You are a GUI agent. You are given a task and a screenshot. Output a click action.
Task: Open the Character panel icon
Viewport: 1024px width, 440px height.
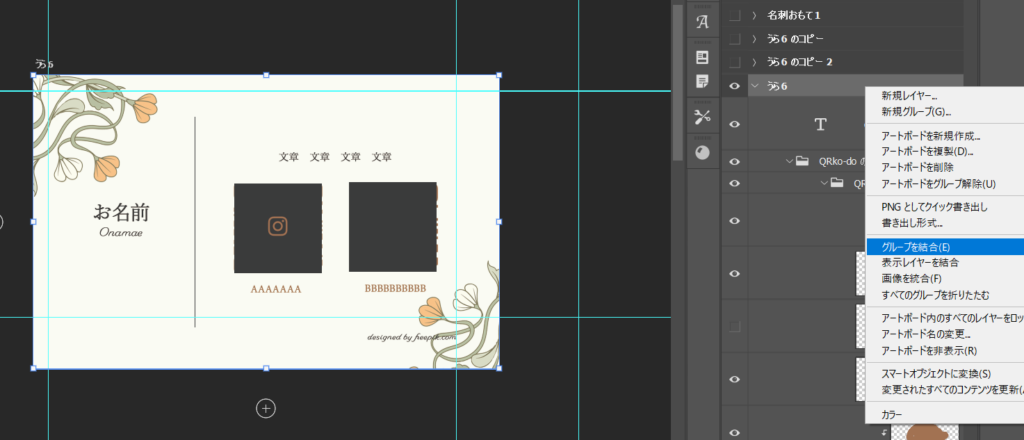(702, 22)
